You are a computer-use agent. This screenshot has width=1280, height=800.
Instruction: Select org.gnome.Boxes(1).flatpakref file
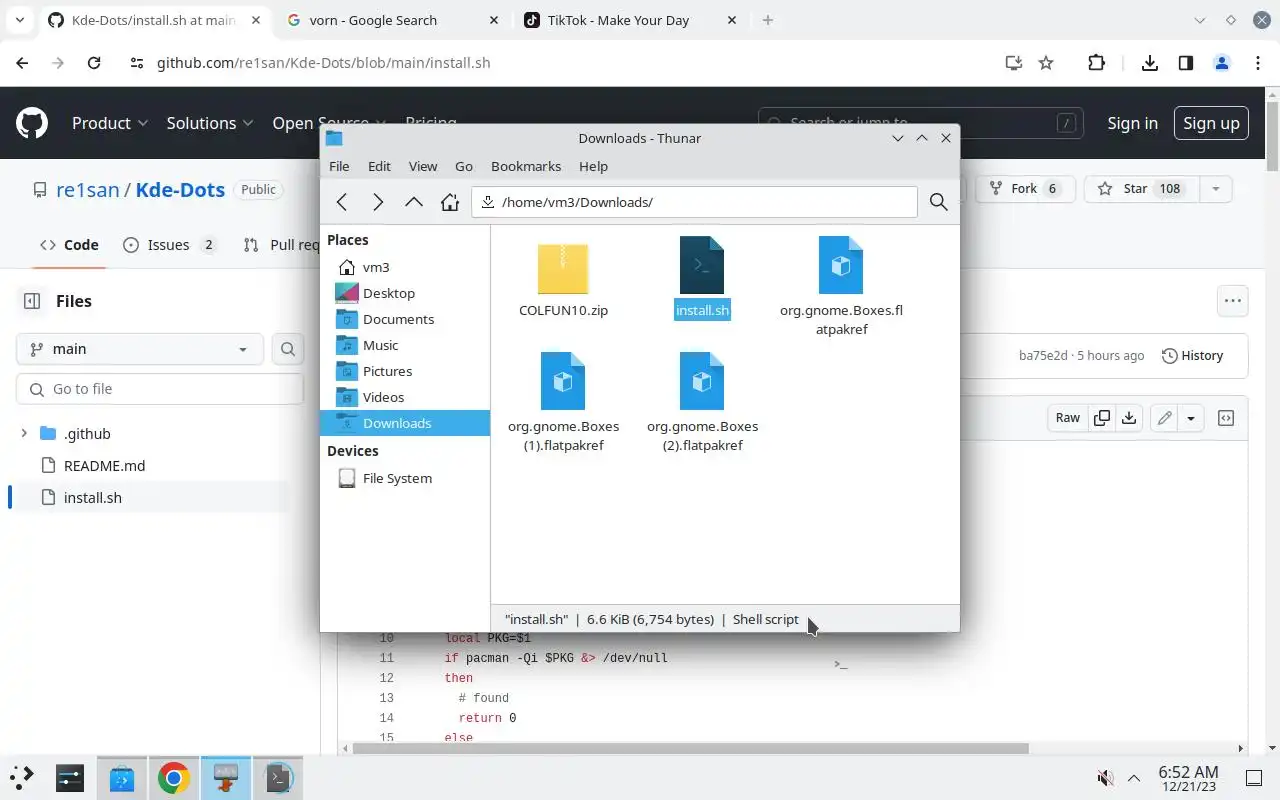(x=563, y=402)
